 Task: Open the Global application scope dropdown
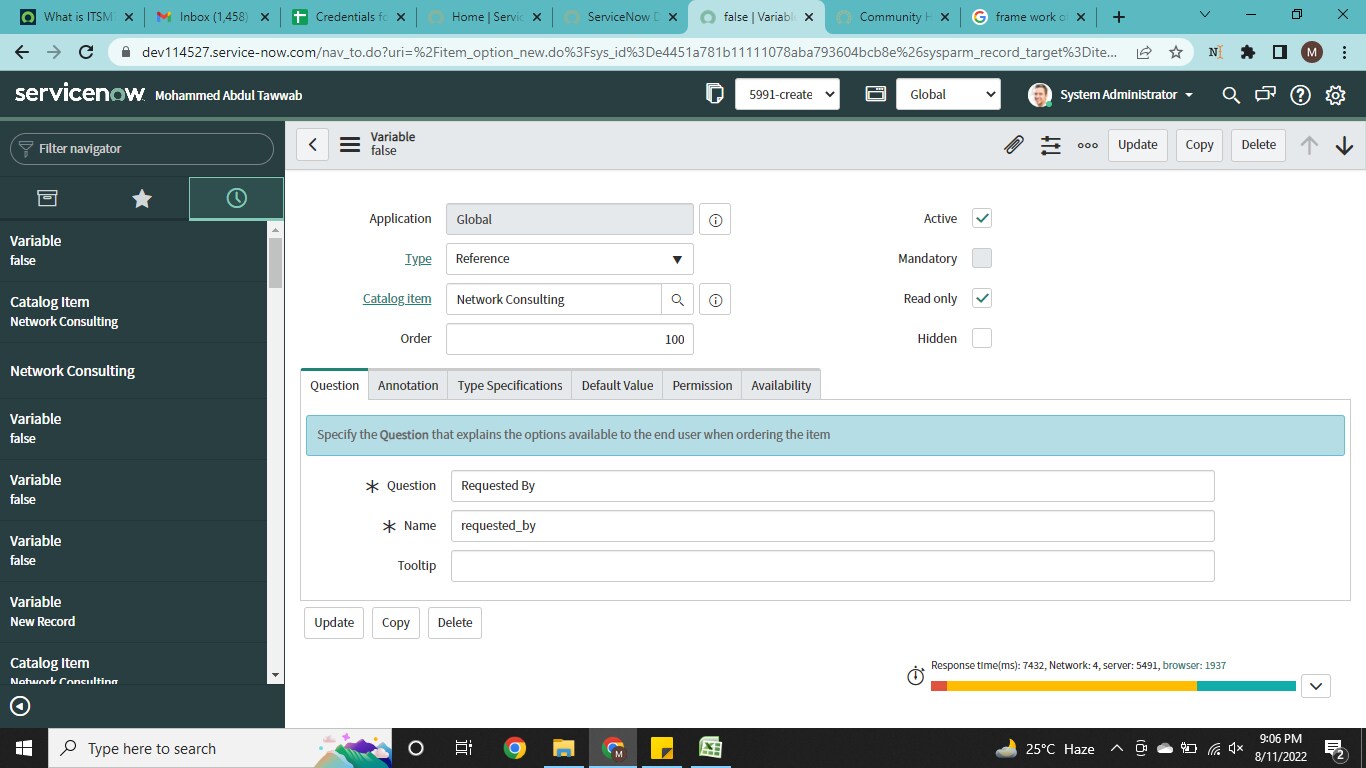(948, 94)
